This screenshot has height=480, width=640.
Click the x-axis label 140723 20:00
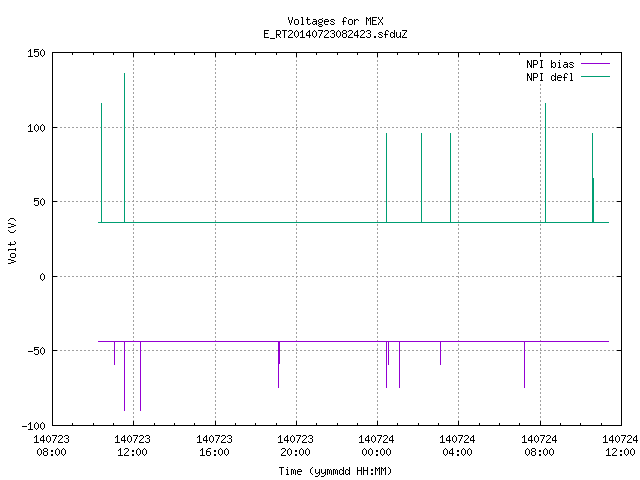[295, 445]
